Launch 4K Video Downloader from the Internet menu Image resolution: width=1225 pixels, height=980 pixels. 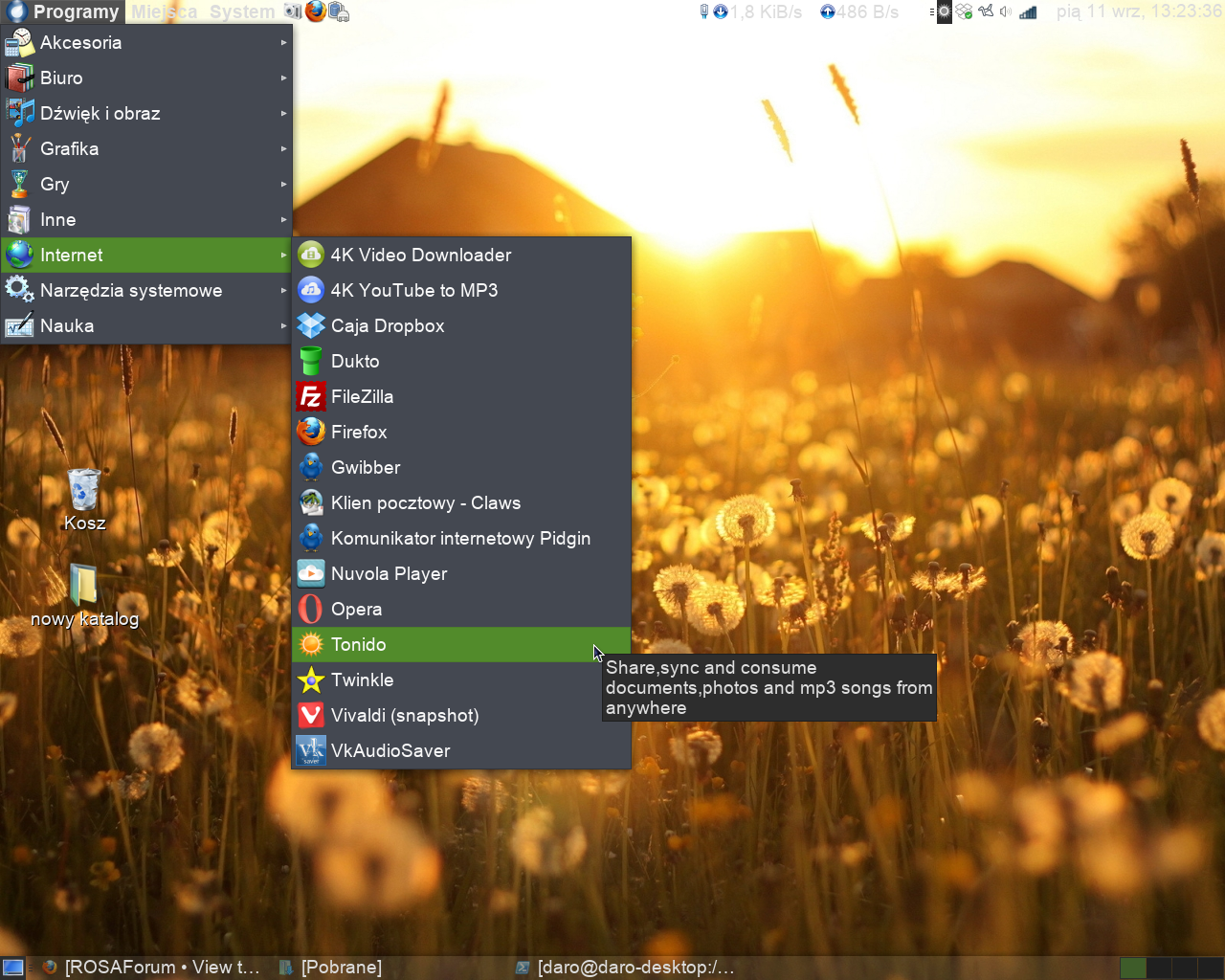pos(461,255)
